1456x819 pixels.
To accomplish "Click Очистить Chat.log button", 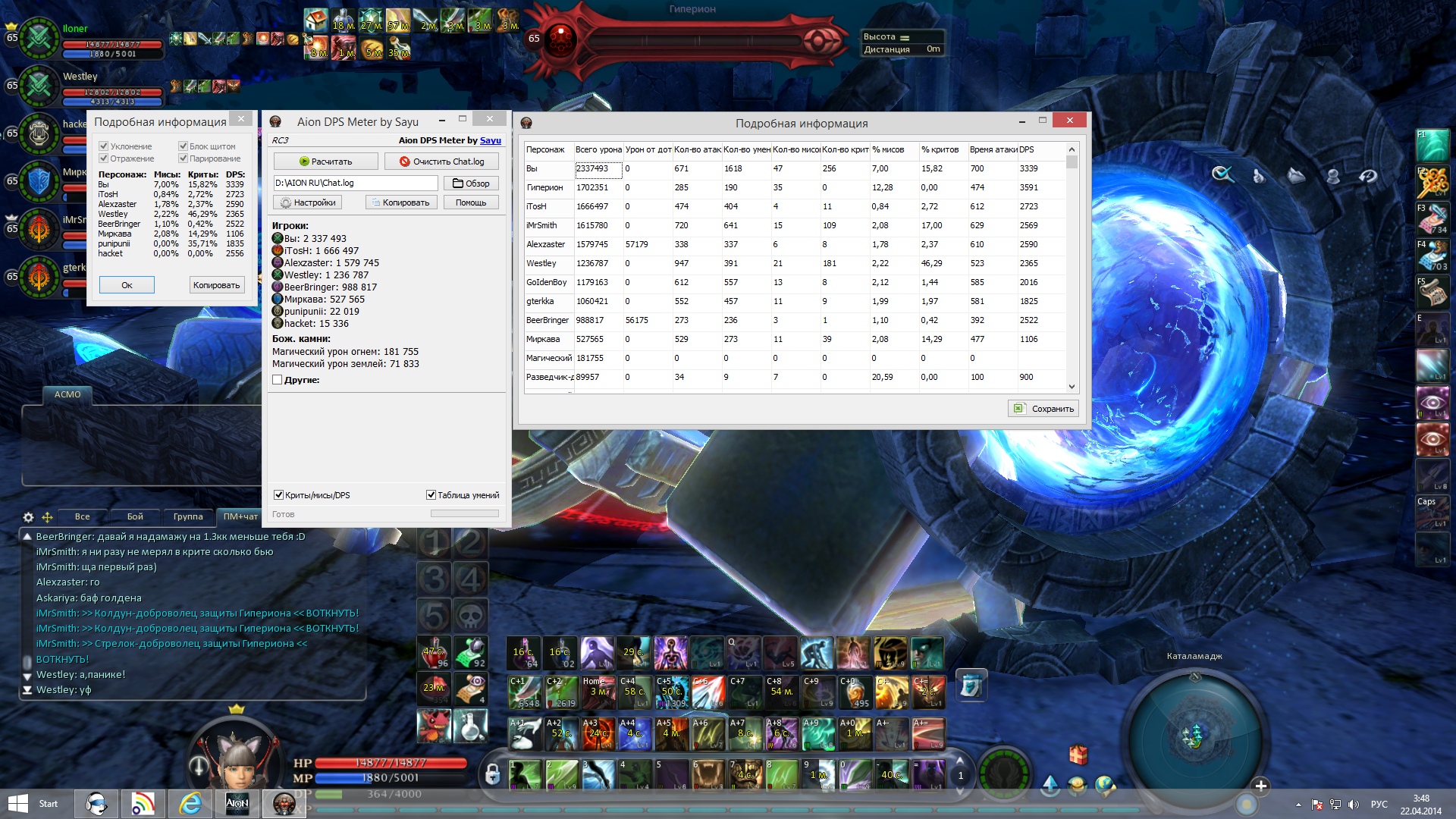I will [441, 162].
